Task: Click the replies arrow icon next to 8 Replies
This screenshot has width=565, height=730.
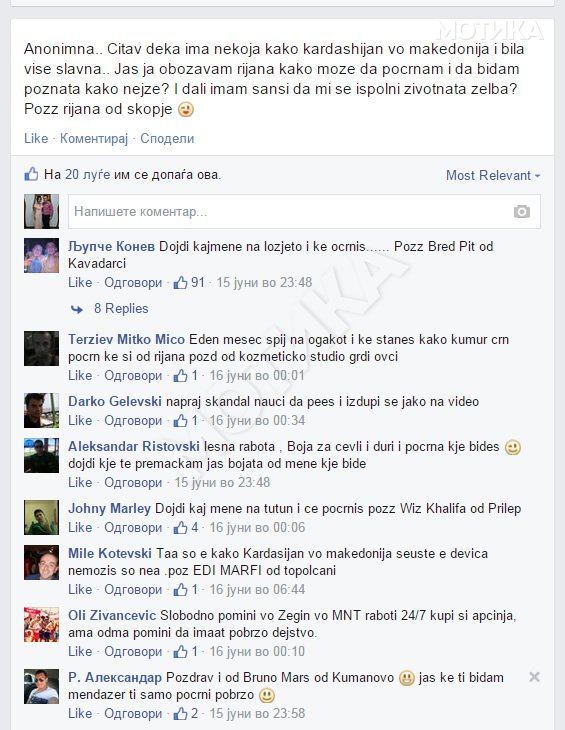Action: [77, 309]
